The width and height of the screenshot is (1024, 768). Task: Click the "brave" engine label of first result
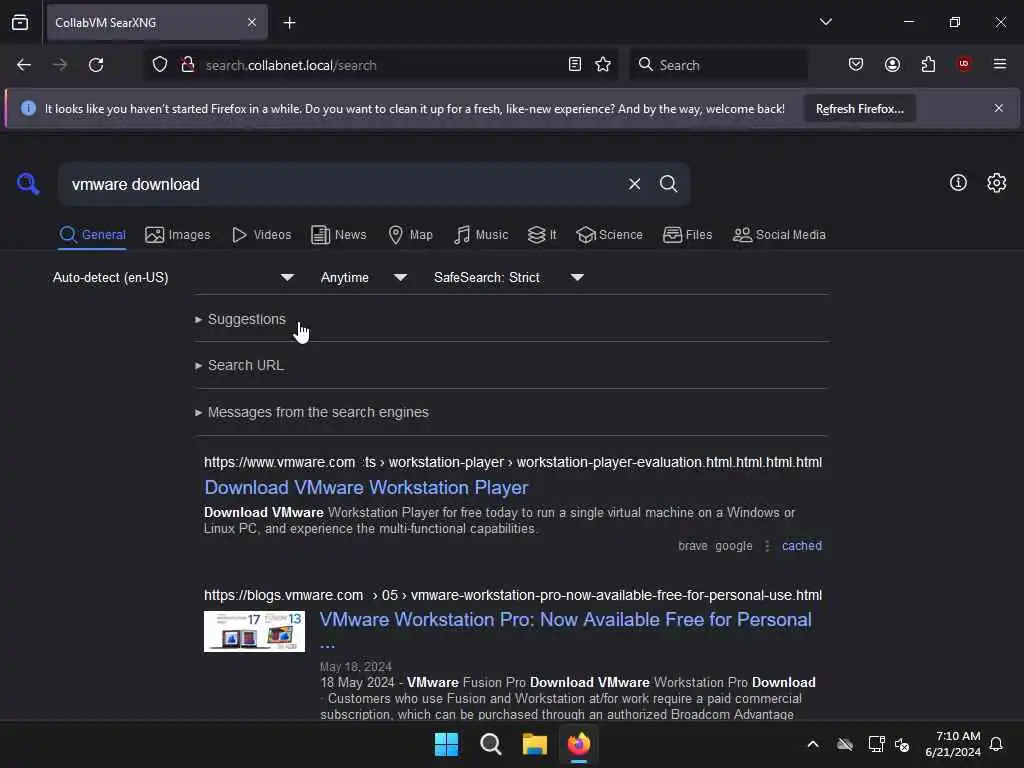point(692,546)
